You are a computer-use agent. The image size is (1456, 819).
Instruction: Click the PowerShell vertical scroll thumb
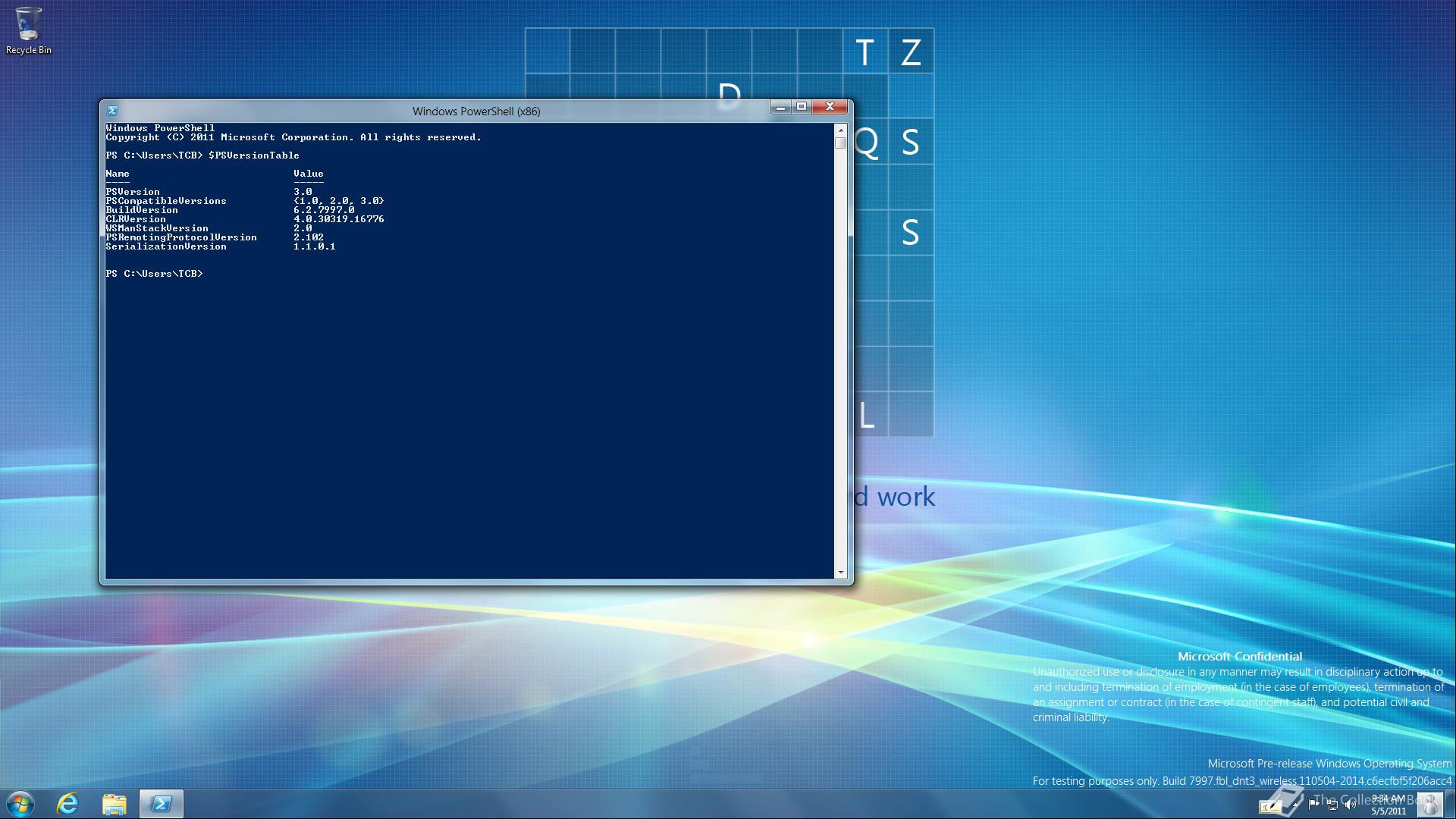click(840, 143)
